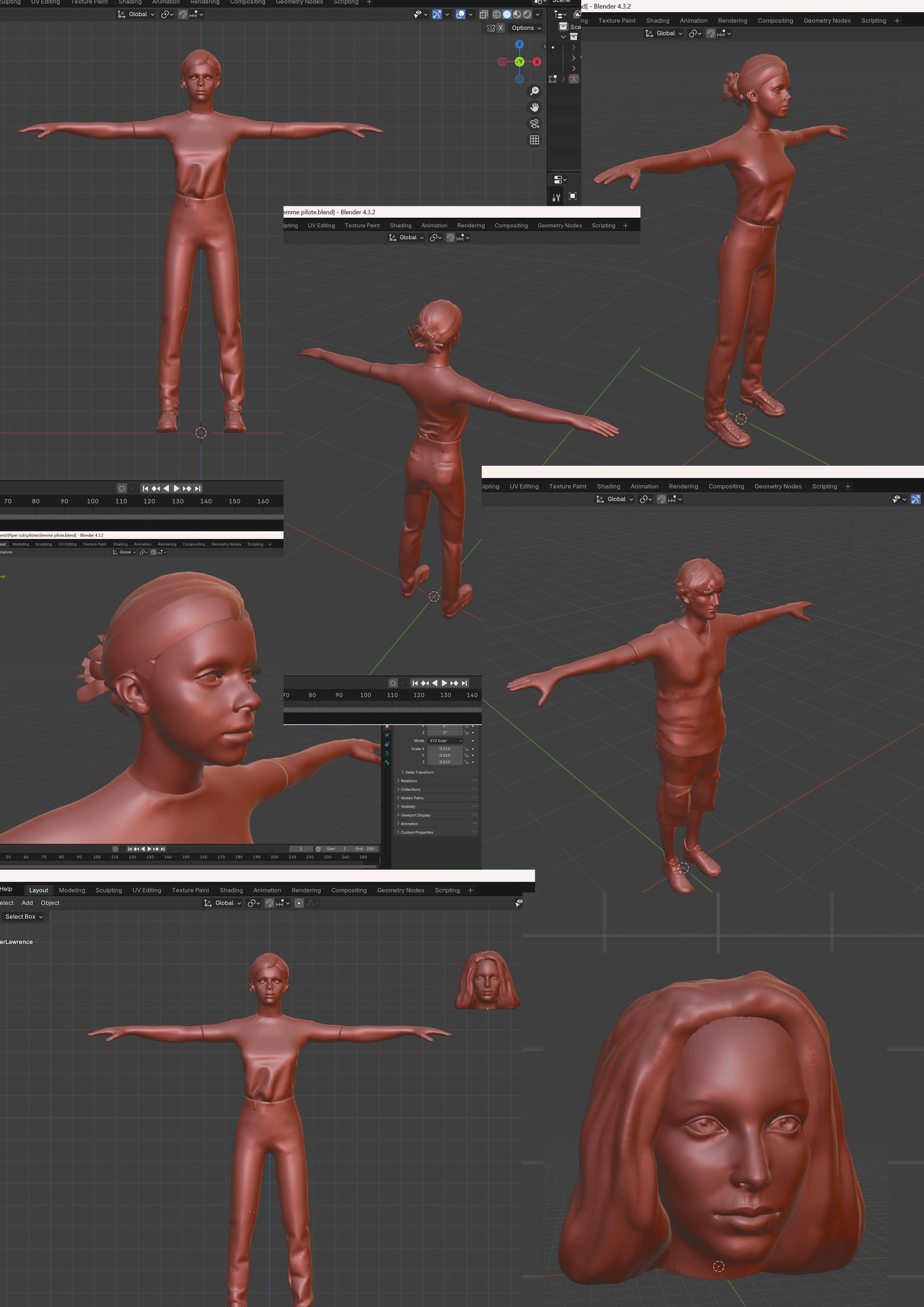Toggle Scale X lock icon in properties panel
This screenshot has height=1307, width=924.
(x=466, y=749)
